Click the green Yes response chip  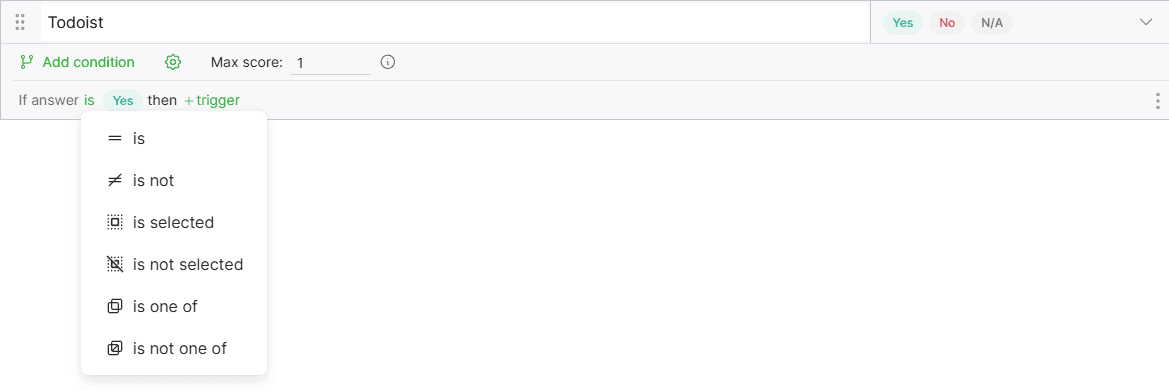click(903, 23)
